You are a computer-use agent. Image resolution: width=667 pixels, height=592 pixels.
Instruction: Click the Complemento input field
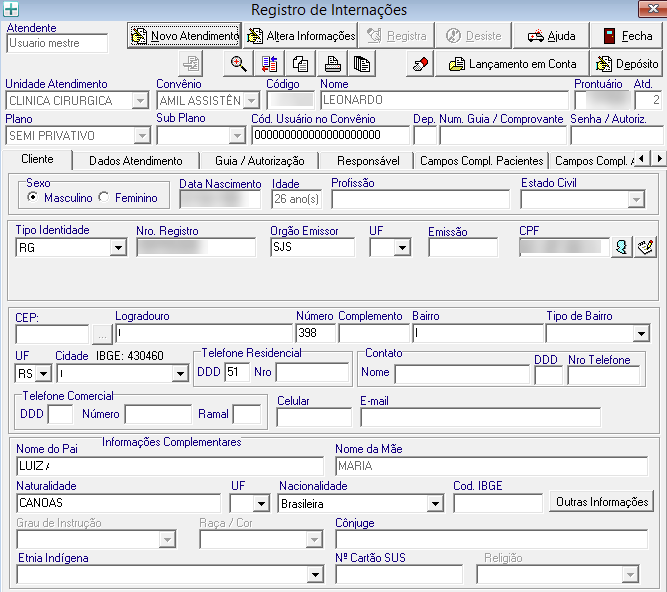374,333
